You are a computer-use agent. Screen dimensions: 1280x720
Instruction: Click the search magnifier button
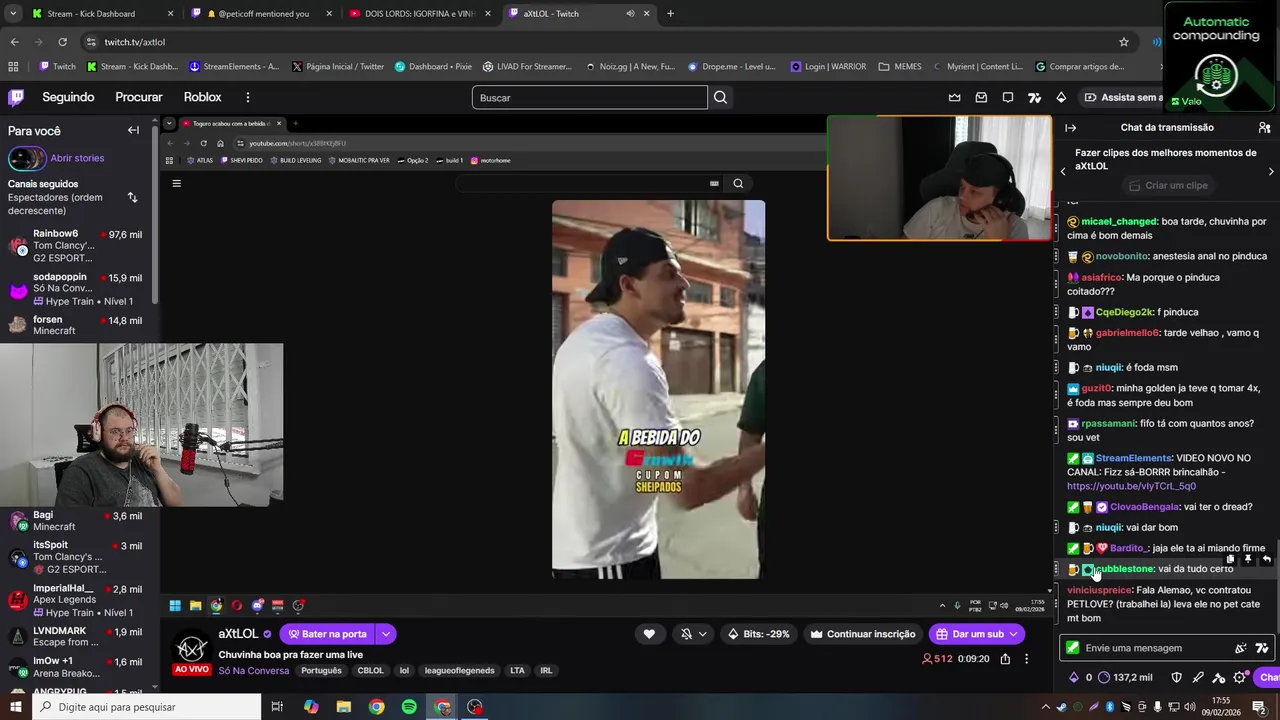(x=720, y=97)
